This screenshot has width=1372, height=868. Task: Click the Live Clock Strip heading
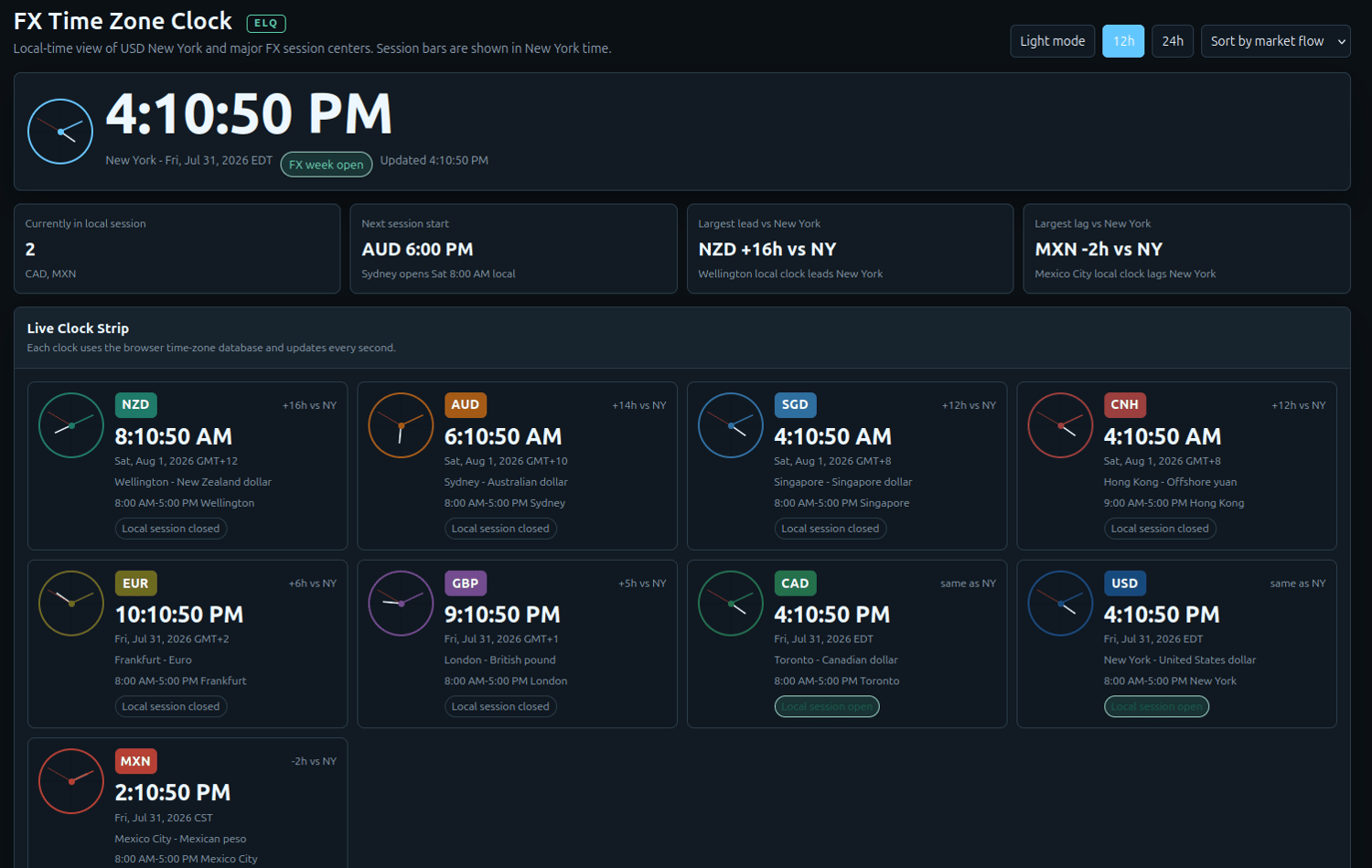pos(78,328)
